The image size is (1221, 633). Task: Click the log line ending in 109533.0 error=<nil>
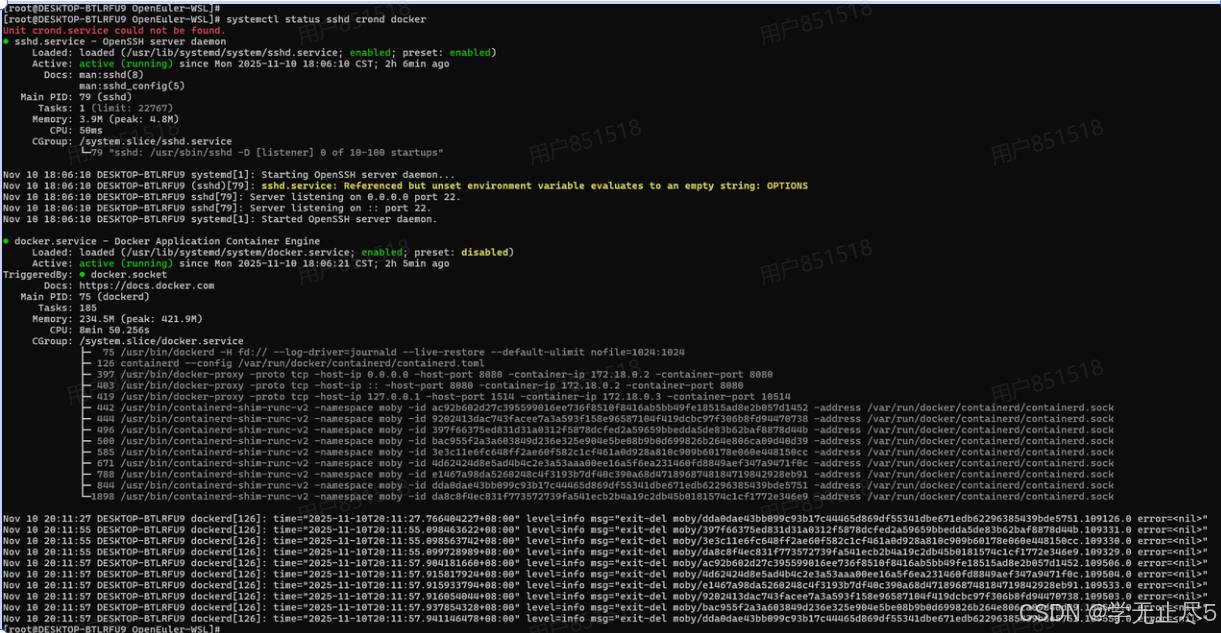605,585
